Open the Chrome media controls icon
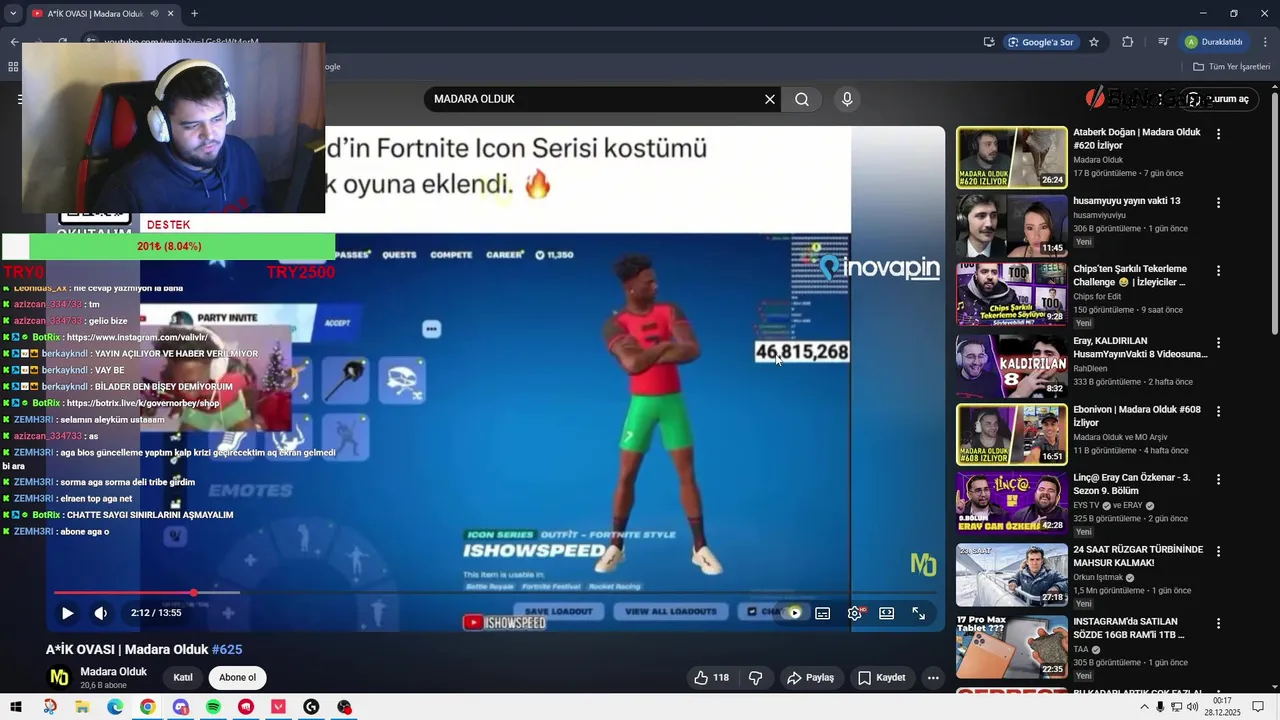This screenshot has height=720, width=1280. coord(1163,42)
